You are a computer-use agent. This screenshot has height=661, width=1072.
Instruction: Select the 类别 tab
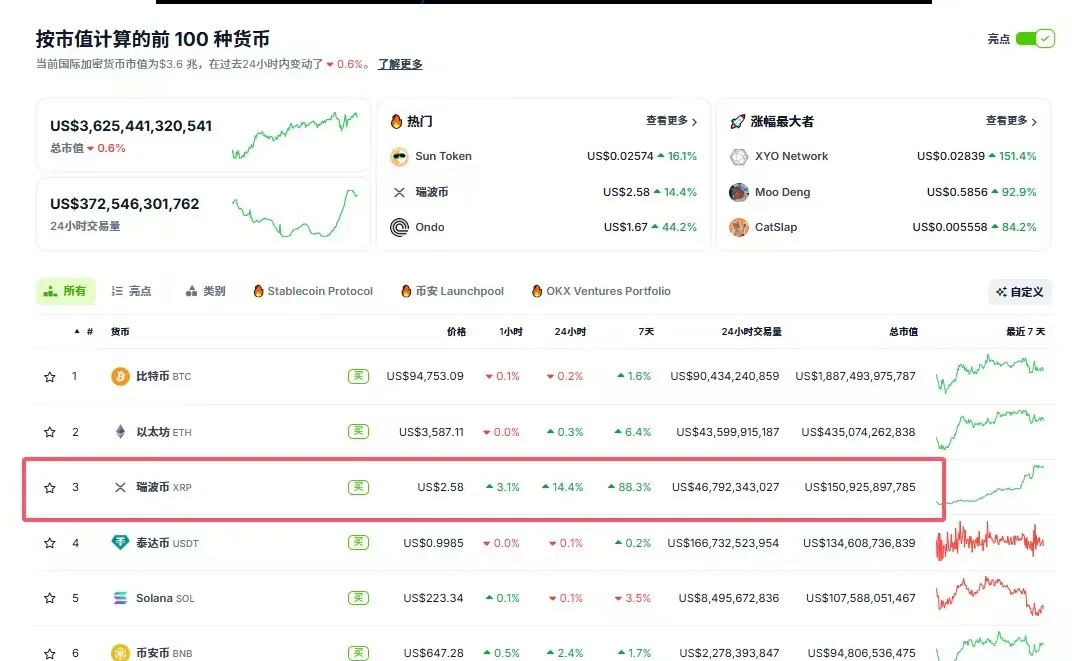pos(205,291)
